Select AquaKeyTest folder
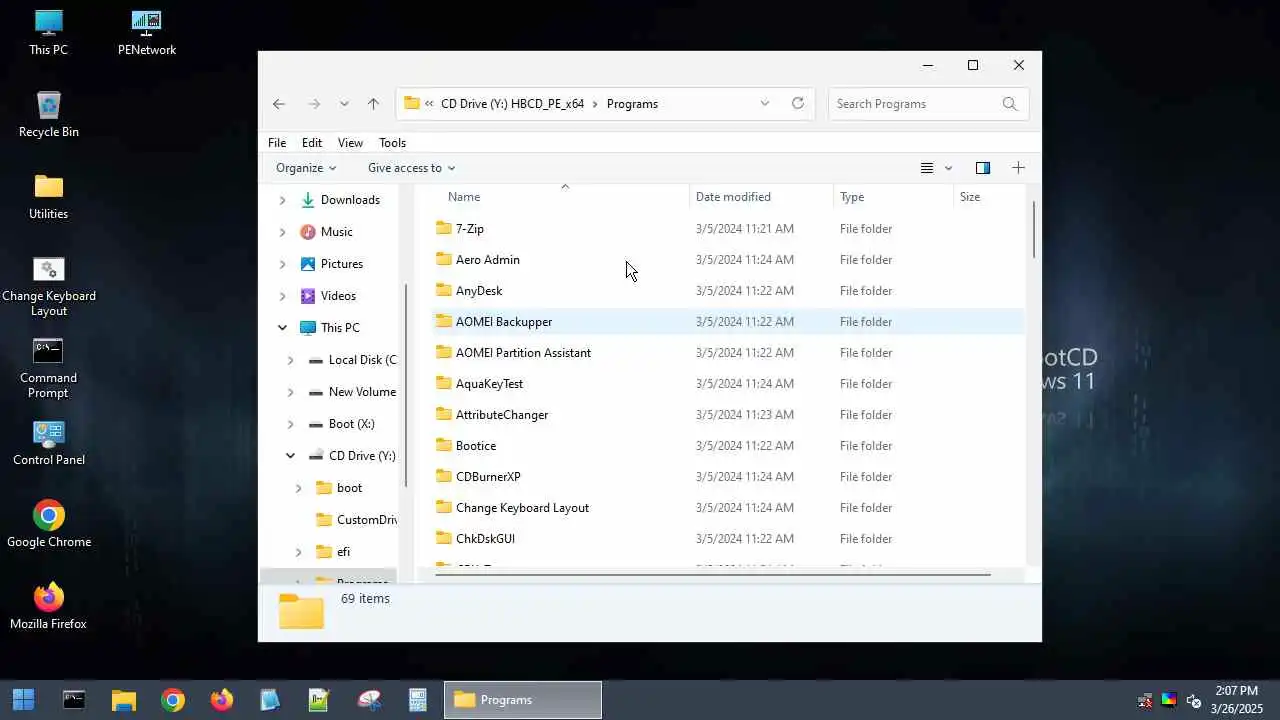1280x720 pixels. [729, 384]
